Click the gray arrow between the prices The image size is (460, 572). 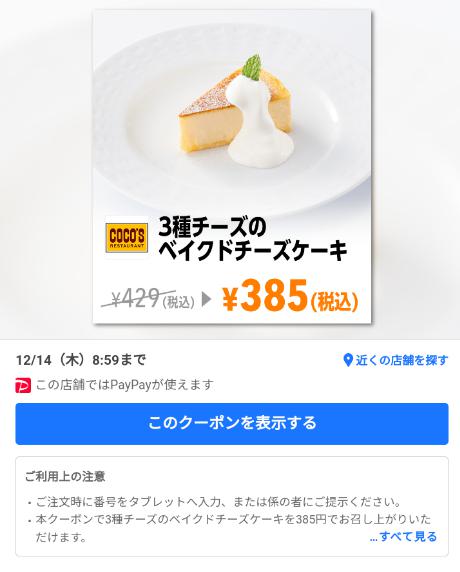pyautogui.click(x=206, y=299)
